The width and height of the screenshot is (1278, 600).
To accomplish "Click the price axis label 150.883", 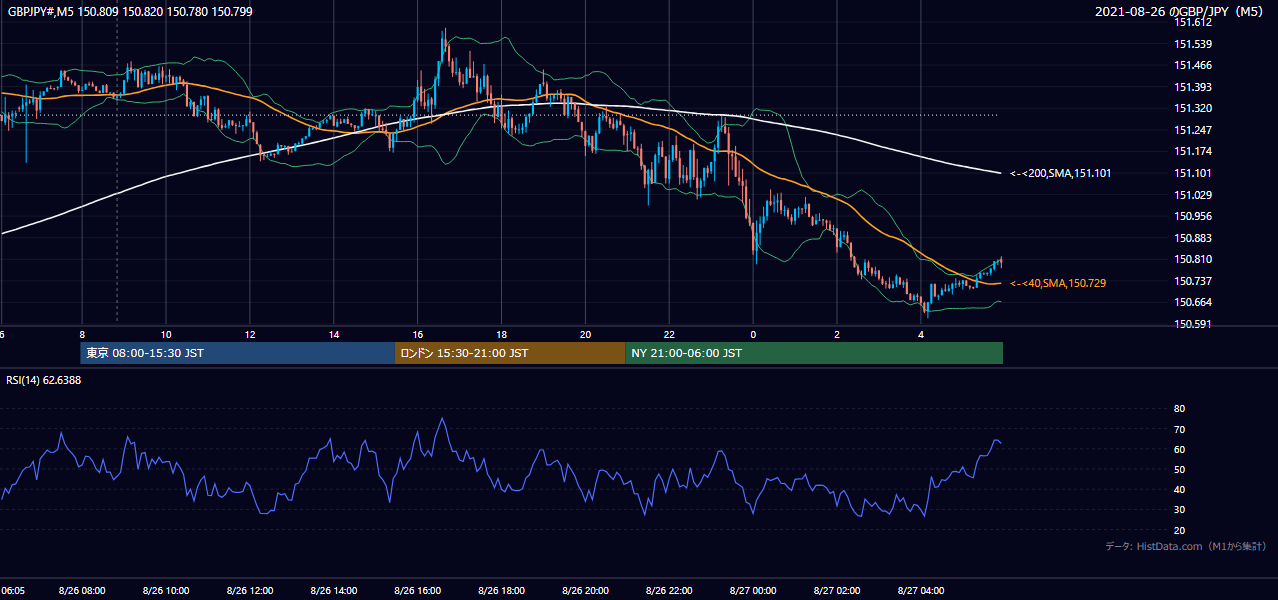I will 1193,238.
